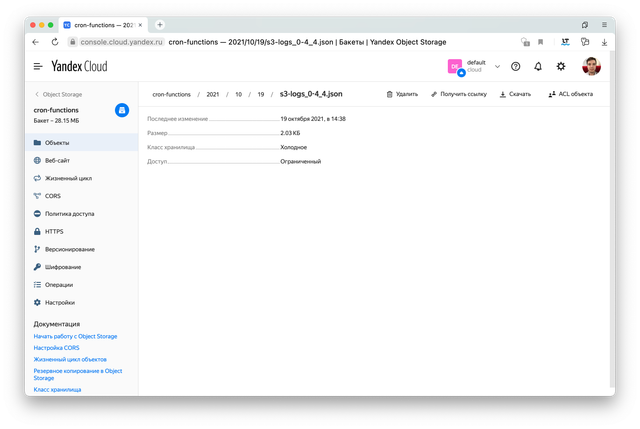Screen dimensions: 640x429
Task: Open the settings gear in header
Action: 561,66
